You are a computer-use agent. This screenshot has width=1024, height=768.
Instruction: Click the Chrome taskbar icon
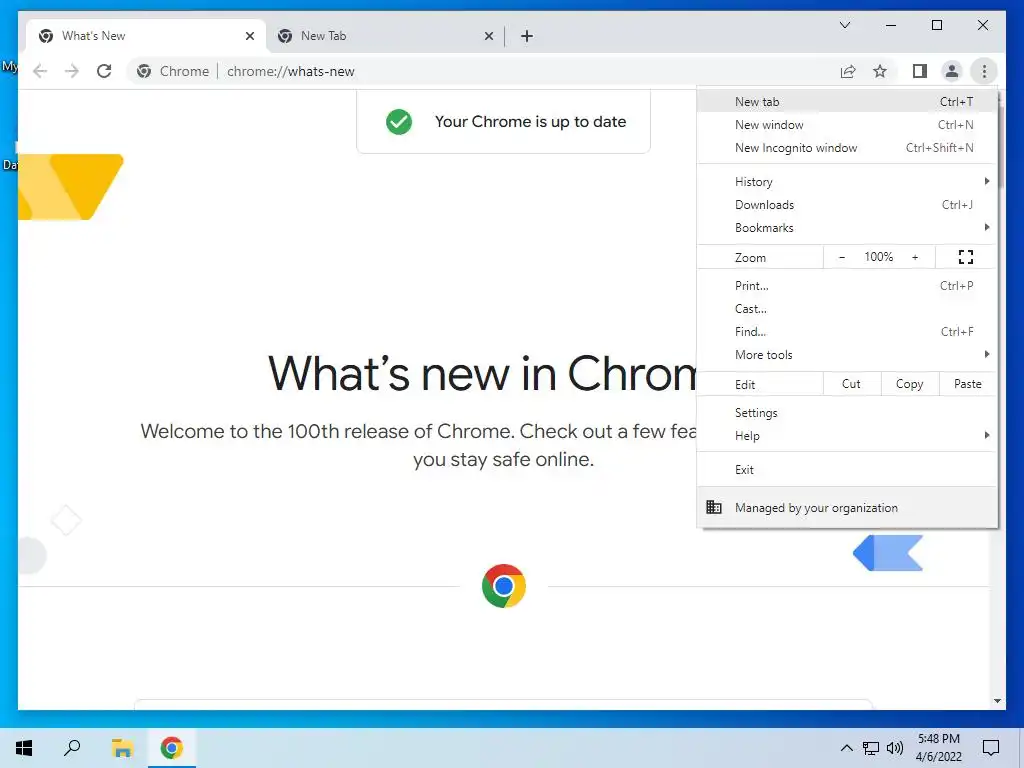click(171, 748)
